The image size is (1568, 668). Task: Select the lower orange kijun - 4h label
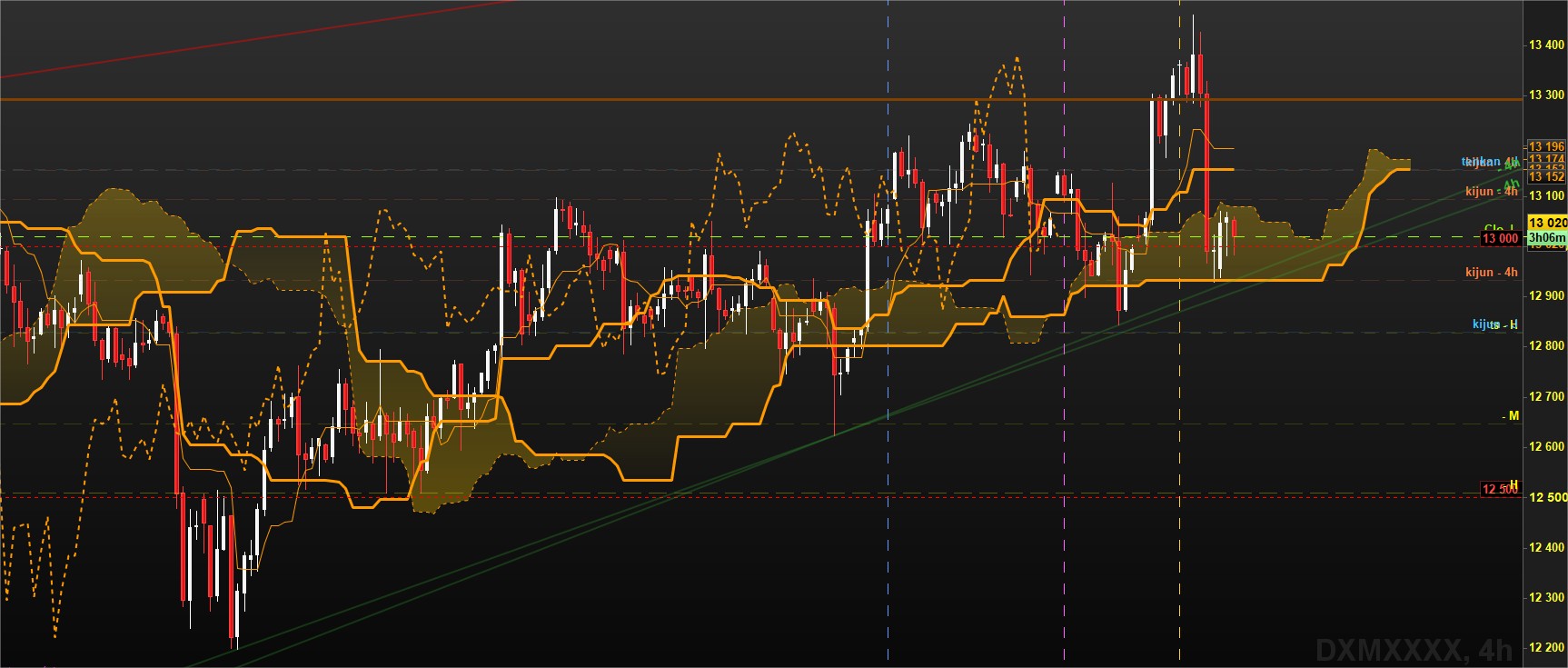click(1491, 272)
